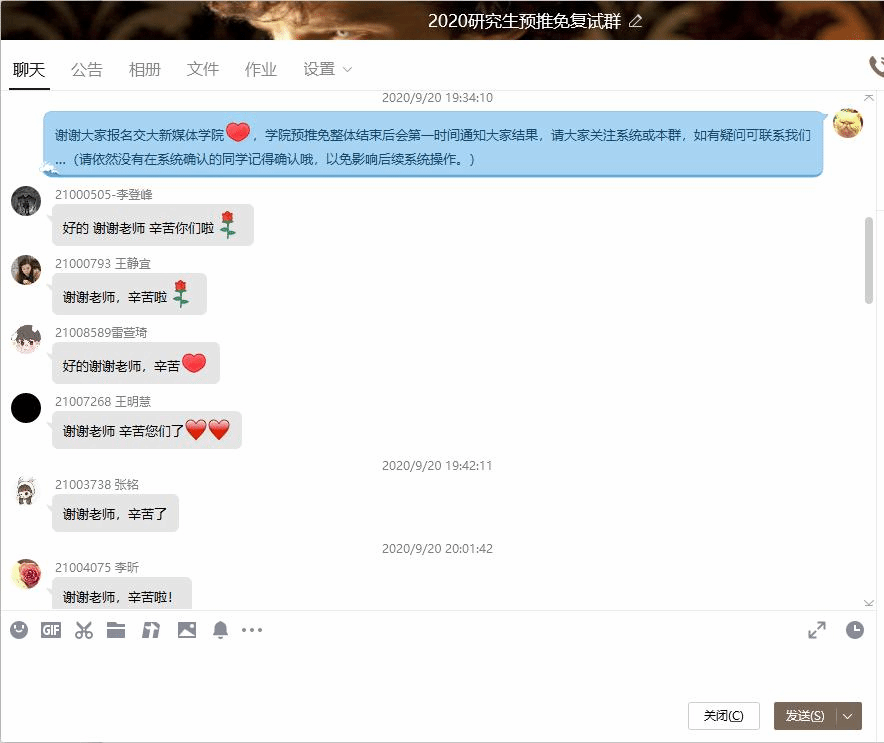Viewport: 884px width, 743px height.
Task: Open the 相册 tab
Action: point(145,69)
